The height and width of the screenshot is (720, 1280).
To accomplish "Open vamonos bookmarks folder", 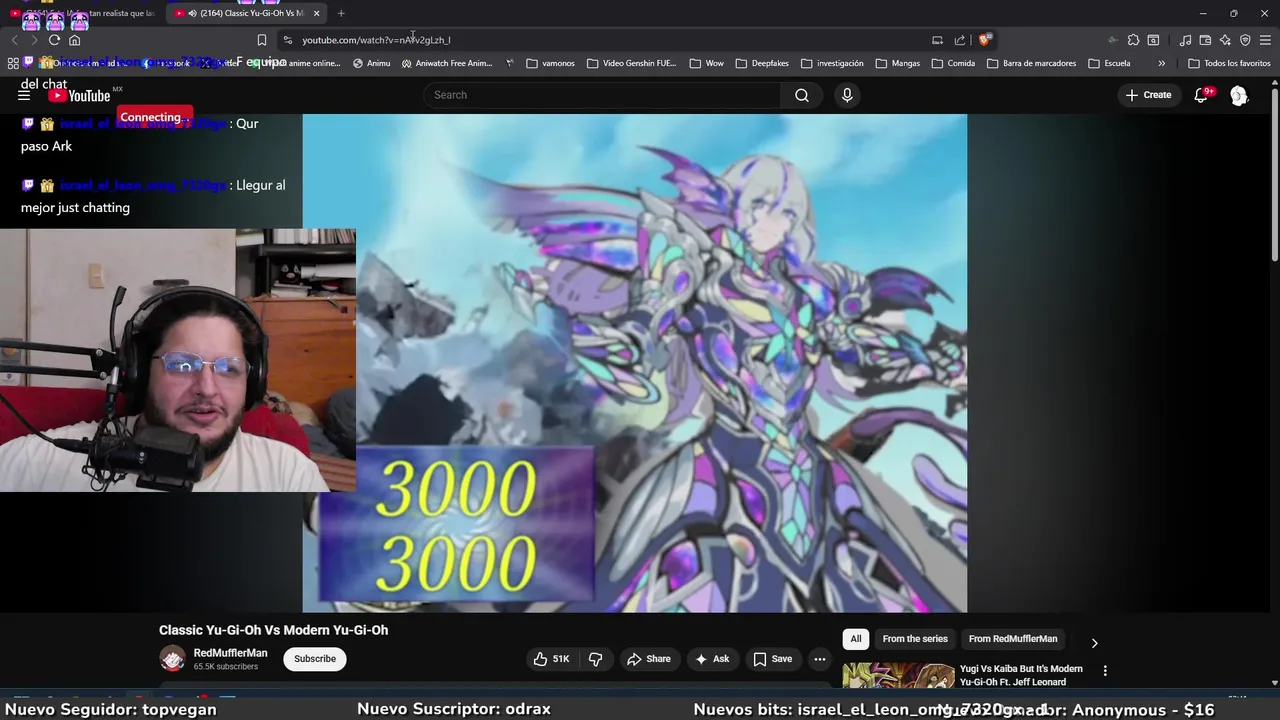I will [x=550, y=63].
